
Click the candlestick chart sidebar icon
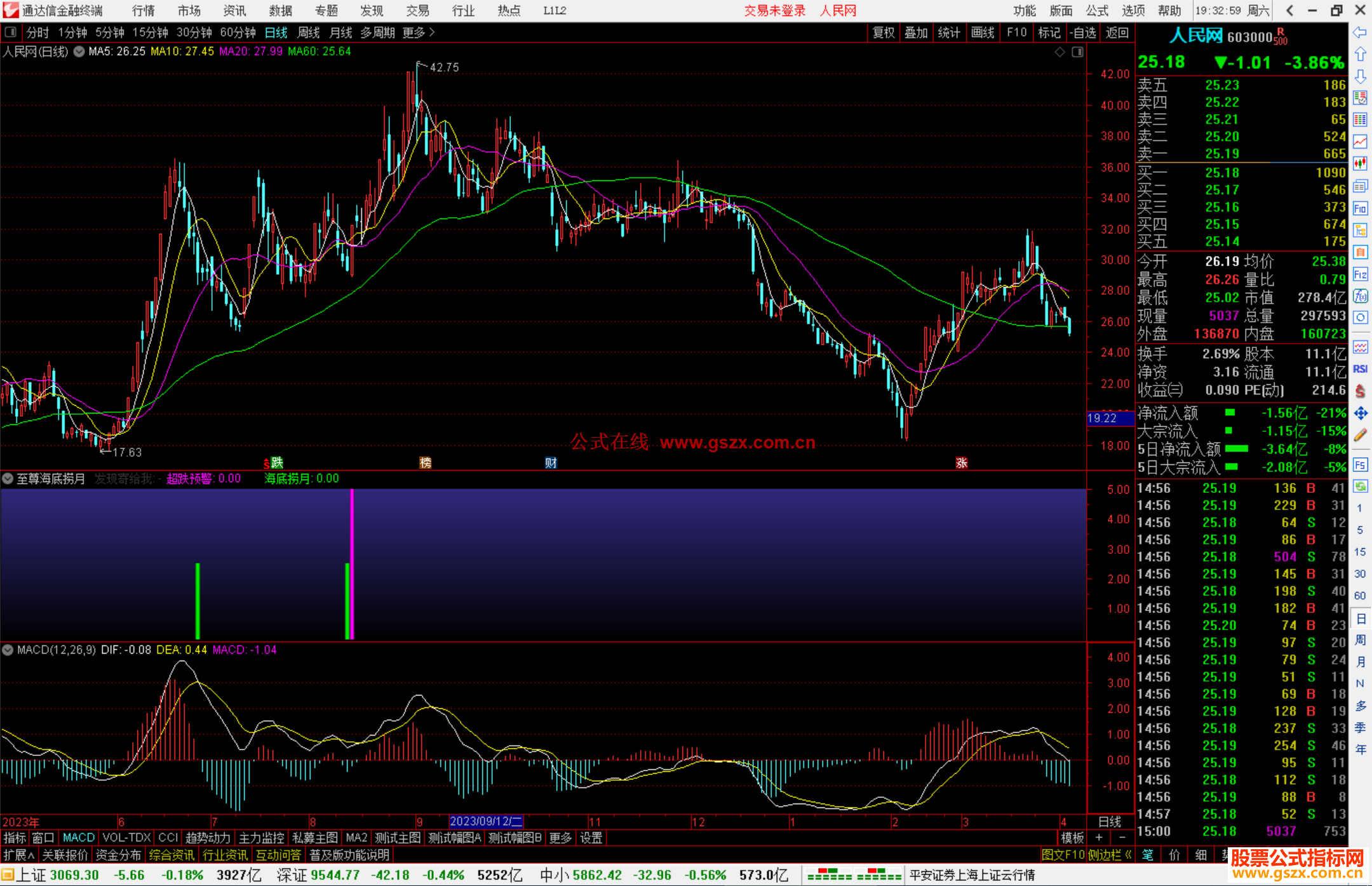tap(1360, 164)
